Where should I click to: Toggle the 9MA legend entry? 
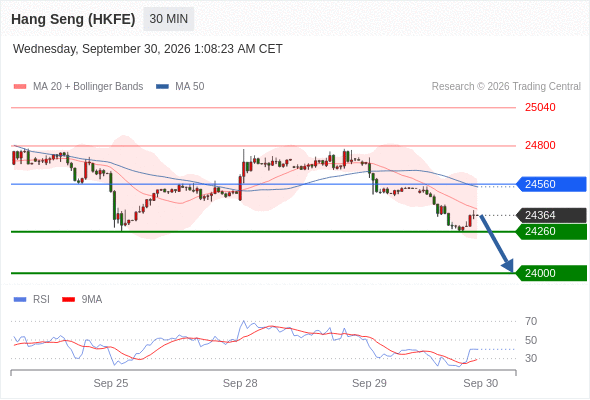click(82, 300)
